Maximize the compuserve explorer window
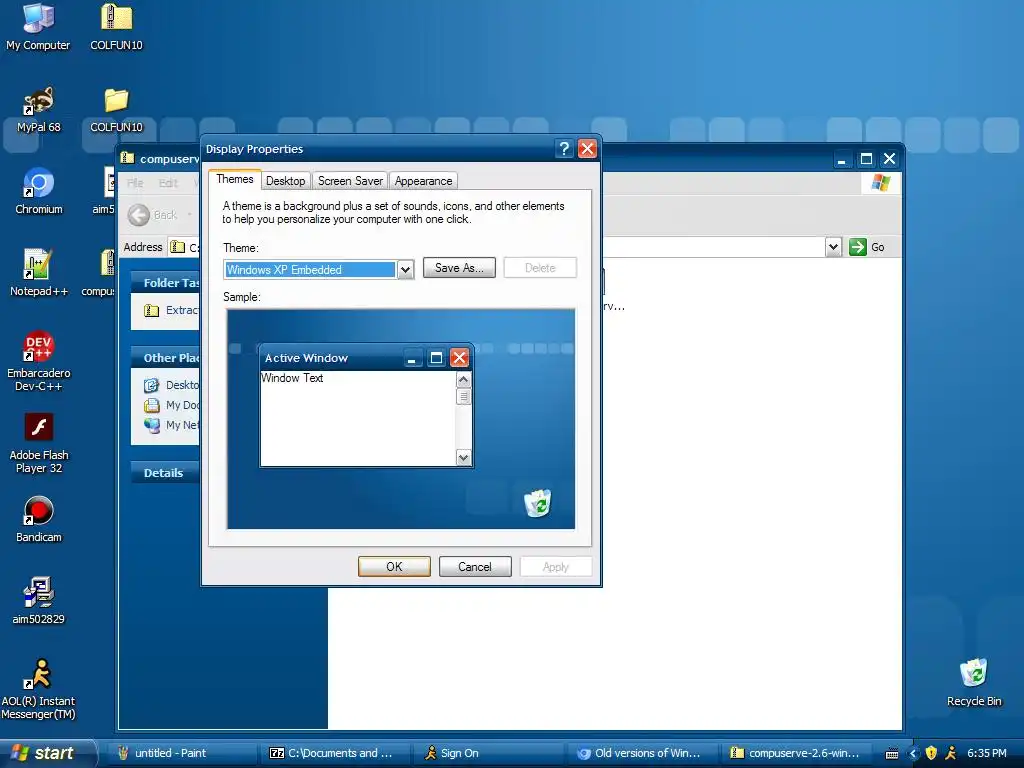 pyautogui.click(x=866, y=159)
